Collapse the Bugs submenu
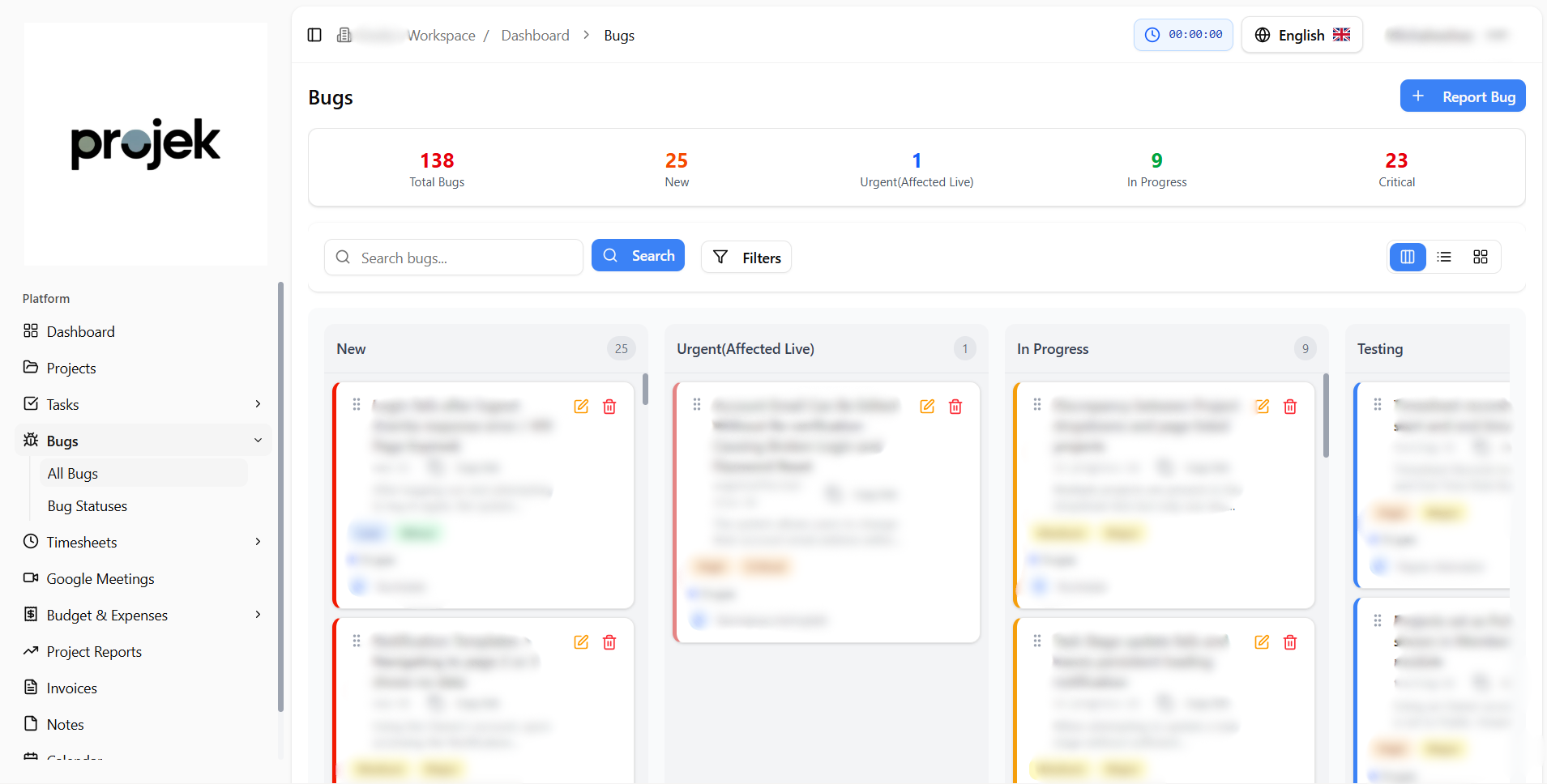 click(x=258, y=441)
